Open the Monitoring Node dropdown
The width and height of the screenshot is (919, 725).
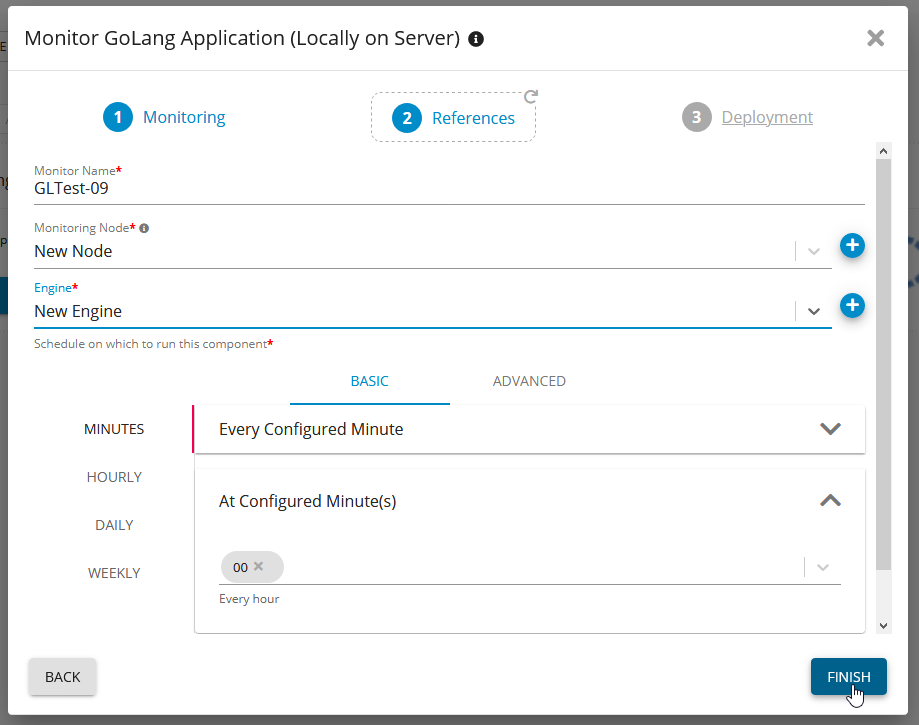click(x=814, y=251)
